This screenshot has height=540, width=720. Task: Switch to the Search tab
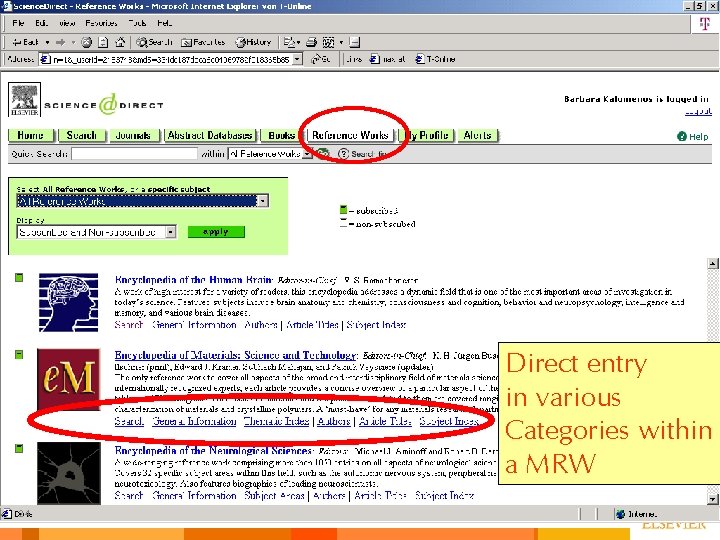pos(82,135)
